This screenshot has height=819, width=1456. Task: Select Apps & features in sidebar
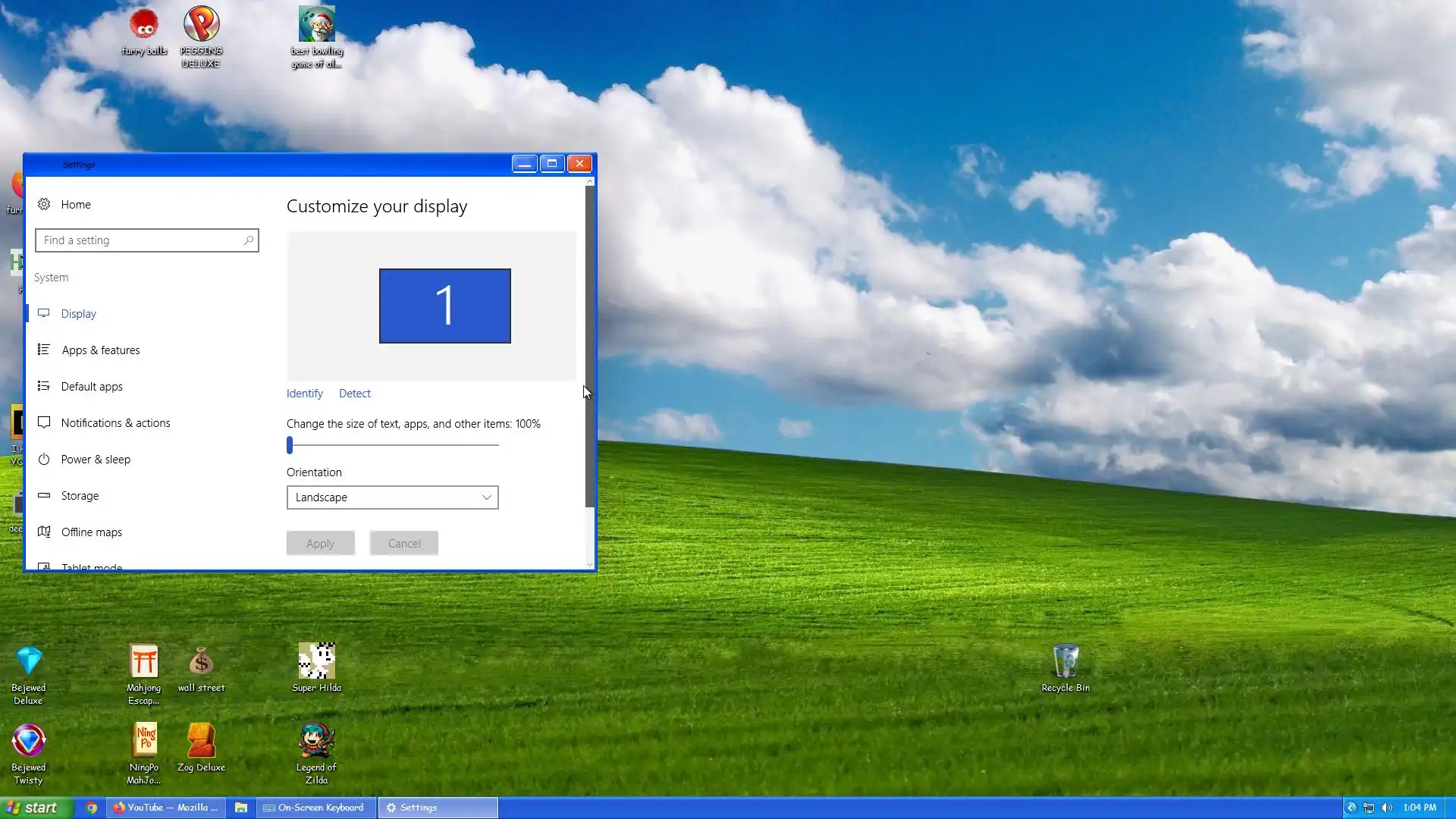[x=101, y=350]
